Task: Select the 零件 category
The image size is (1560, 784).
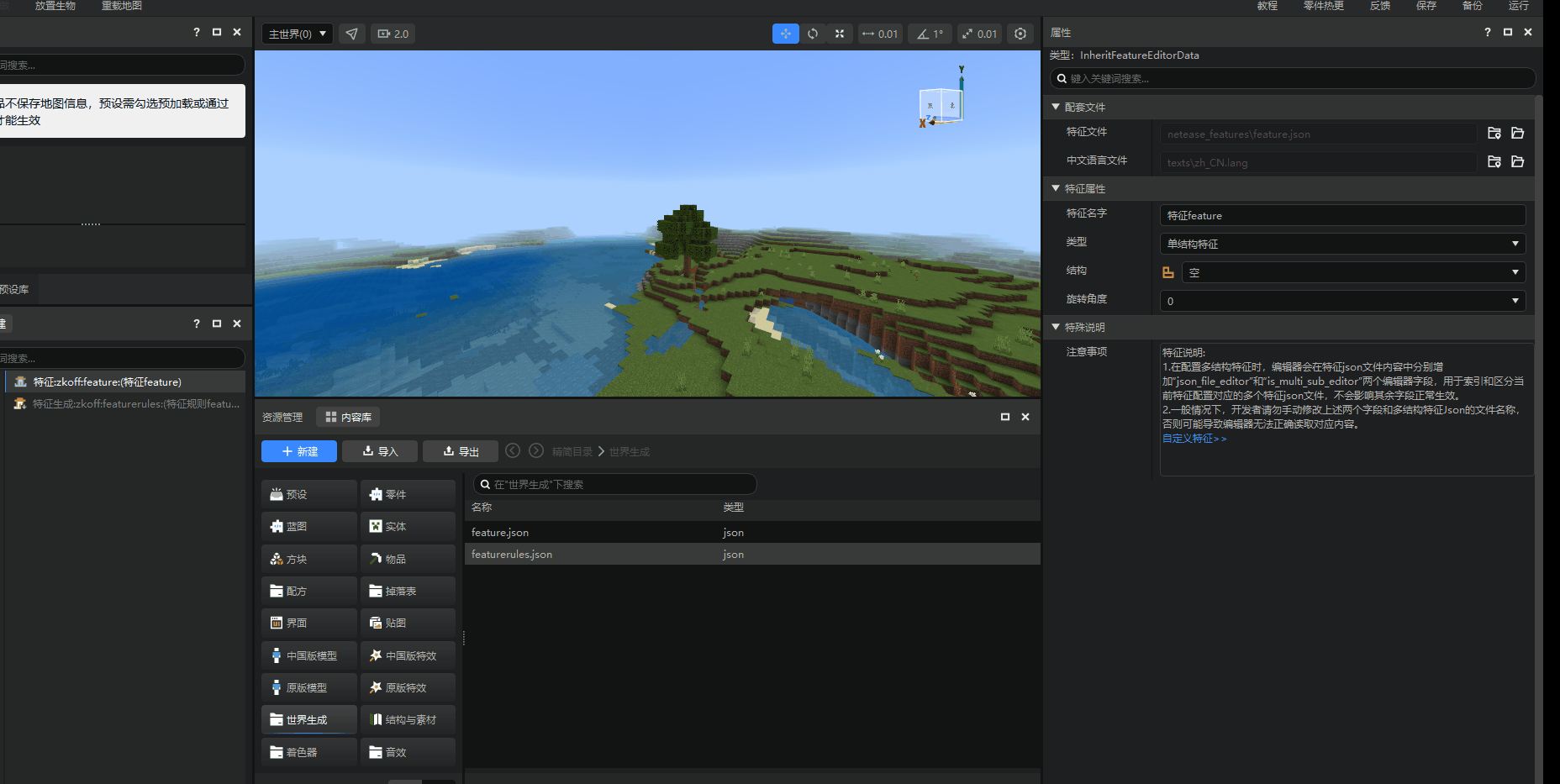Action: tap(408, 494)
